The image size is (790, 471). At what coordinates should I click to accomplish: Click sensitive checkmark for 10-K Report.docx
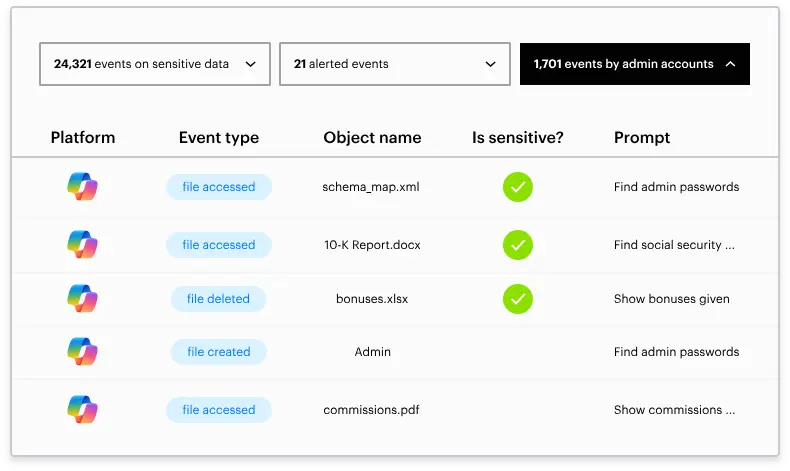tap(518, 245)
